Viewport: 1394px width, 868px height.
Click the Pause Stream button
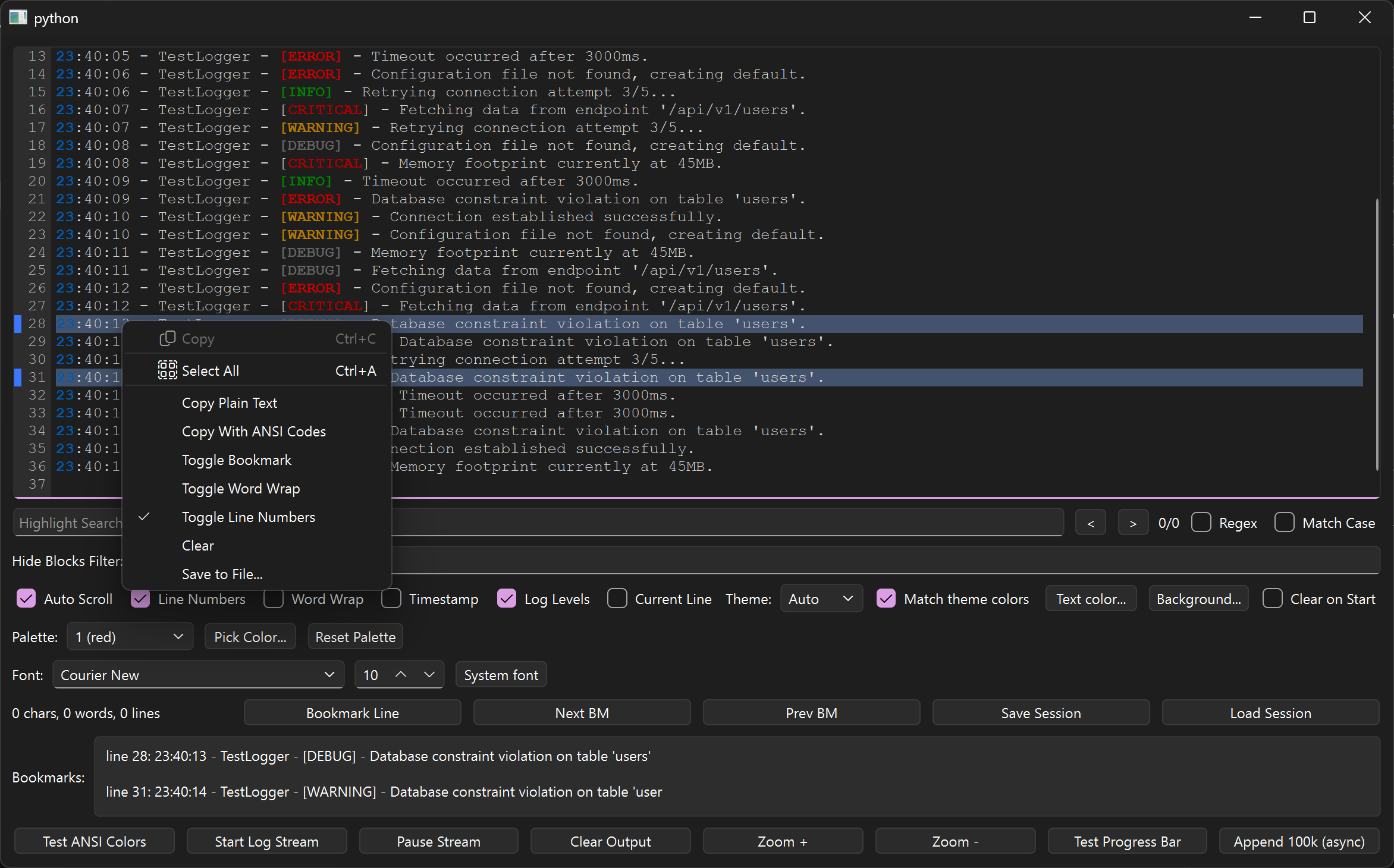(x=439, y=841)
